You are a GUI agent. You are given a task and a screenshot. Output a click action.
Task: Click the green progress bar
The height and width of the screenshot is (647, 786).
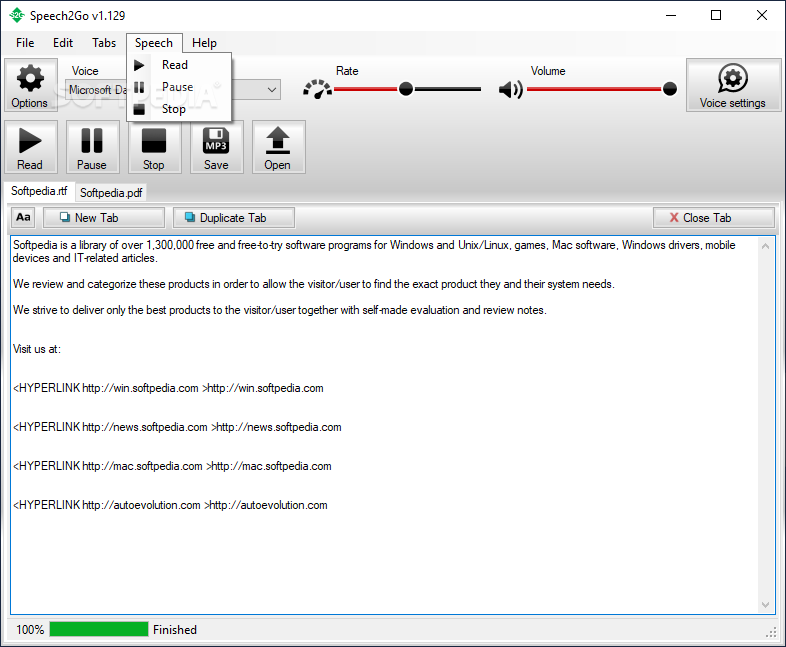99,629
